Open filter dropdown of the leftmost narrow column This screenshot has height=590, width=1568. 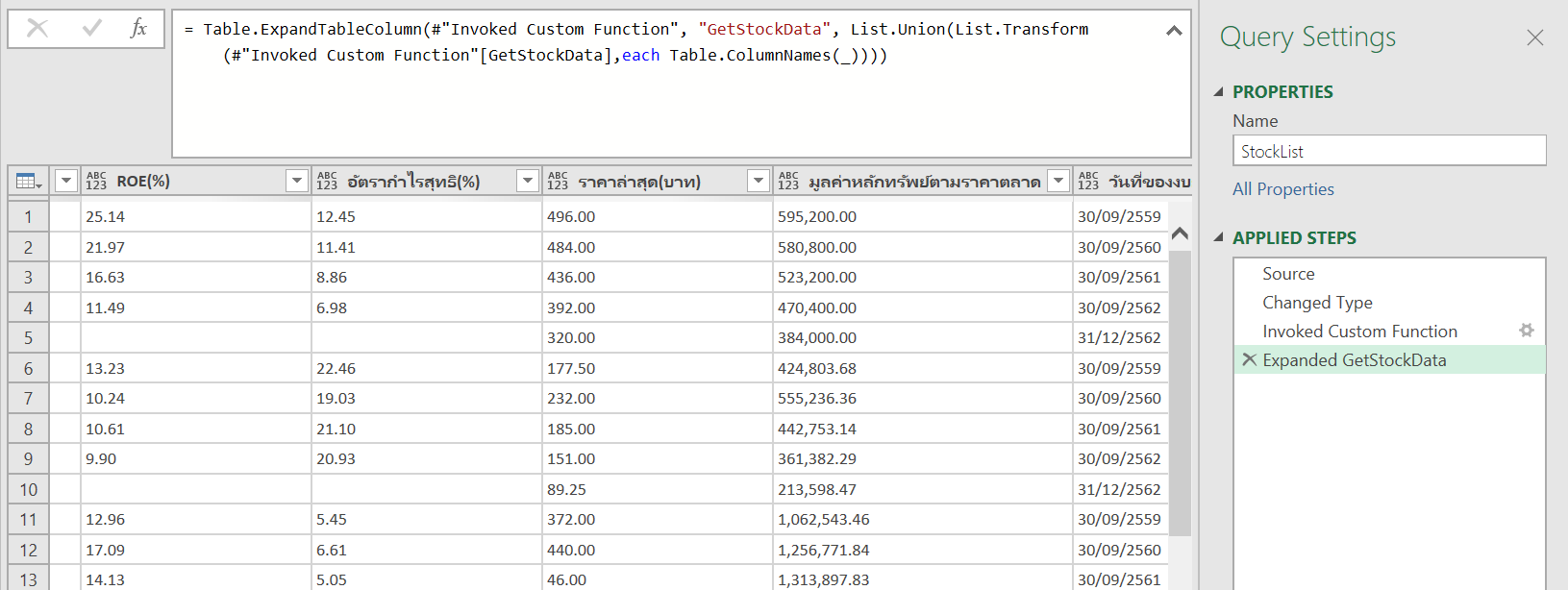click(66, 181)
